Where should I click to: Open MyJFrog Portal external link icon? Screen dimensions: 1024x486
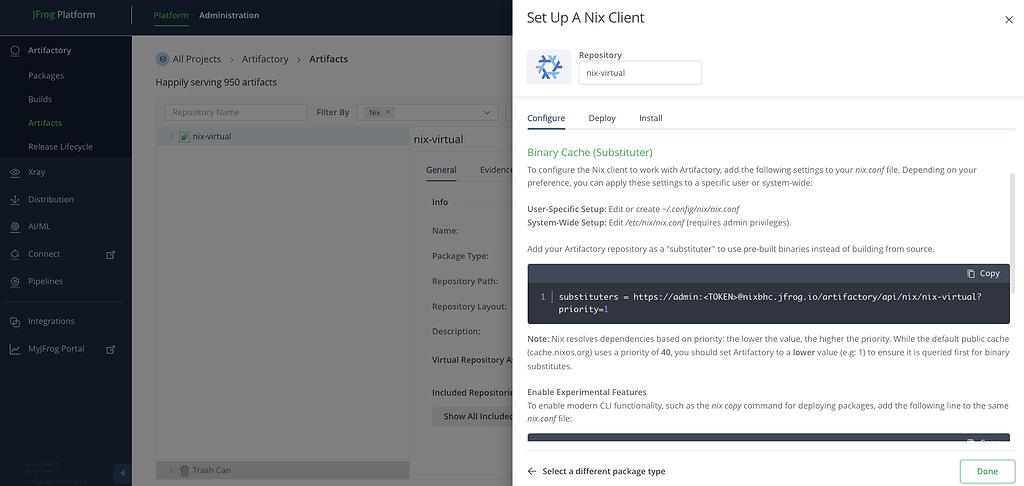coord(111,349)
